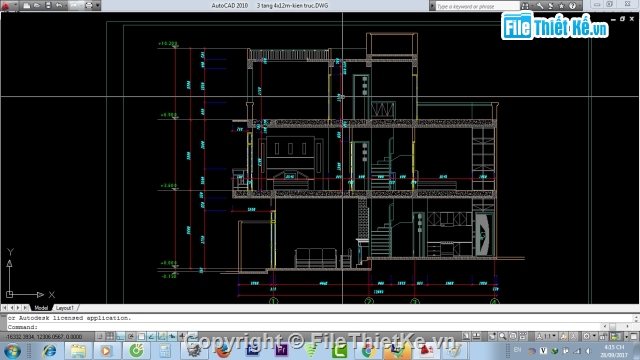Click the EN language indicator in tray
Screen dimensions: 640x360
tap(518, 350)
